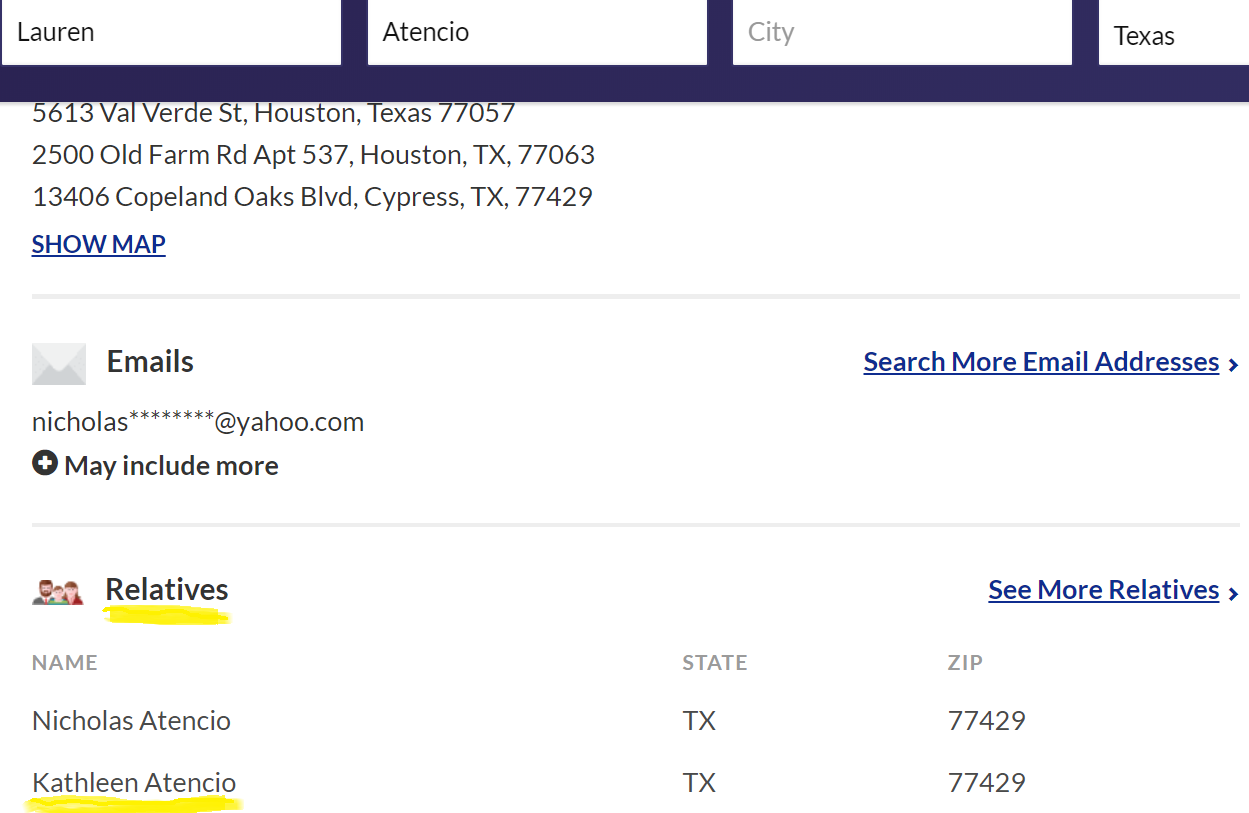Click the envelope icon beside Emails

59,364
